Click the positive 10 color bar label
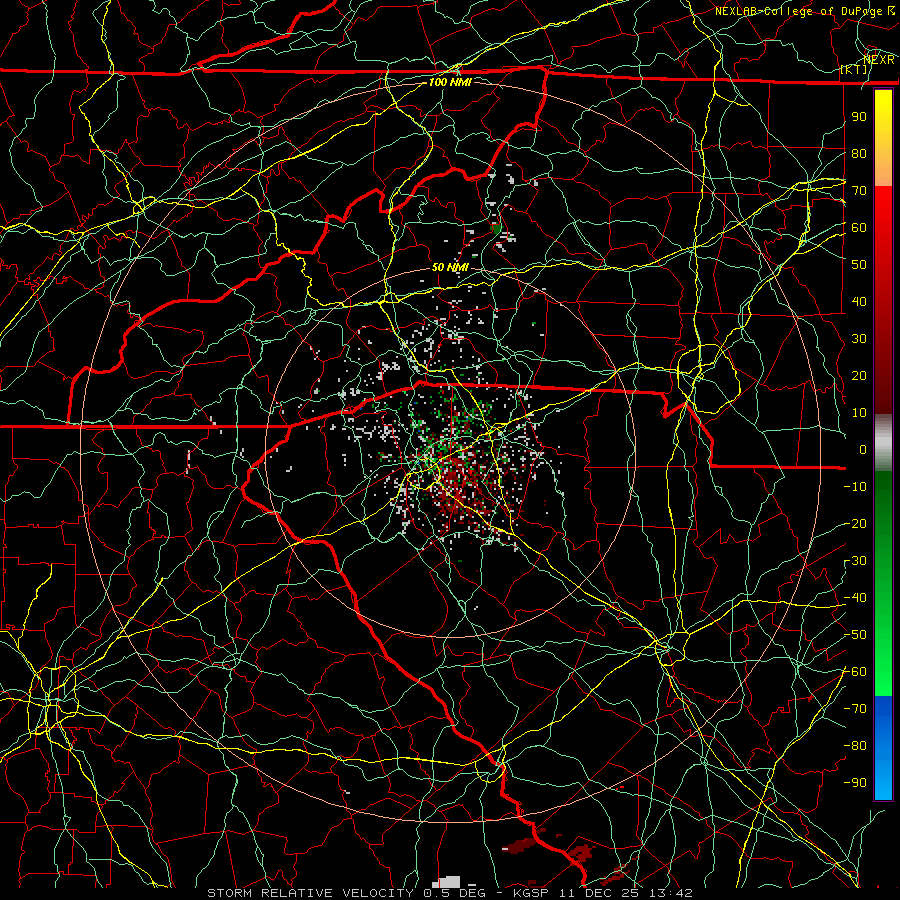 click(x=859, y=413)
